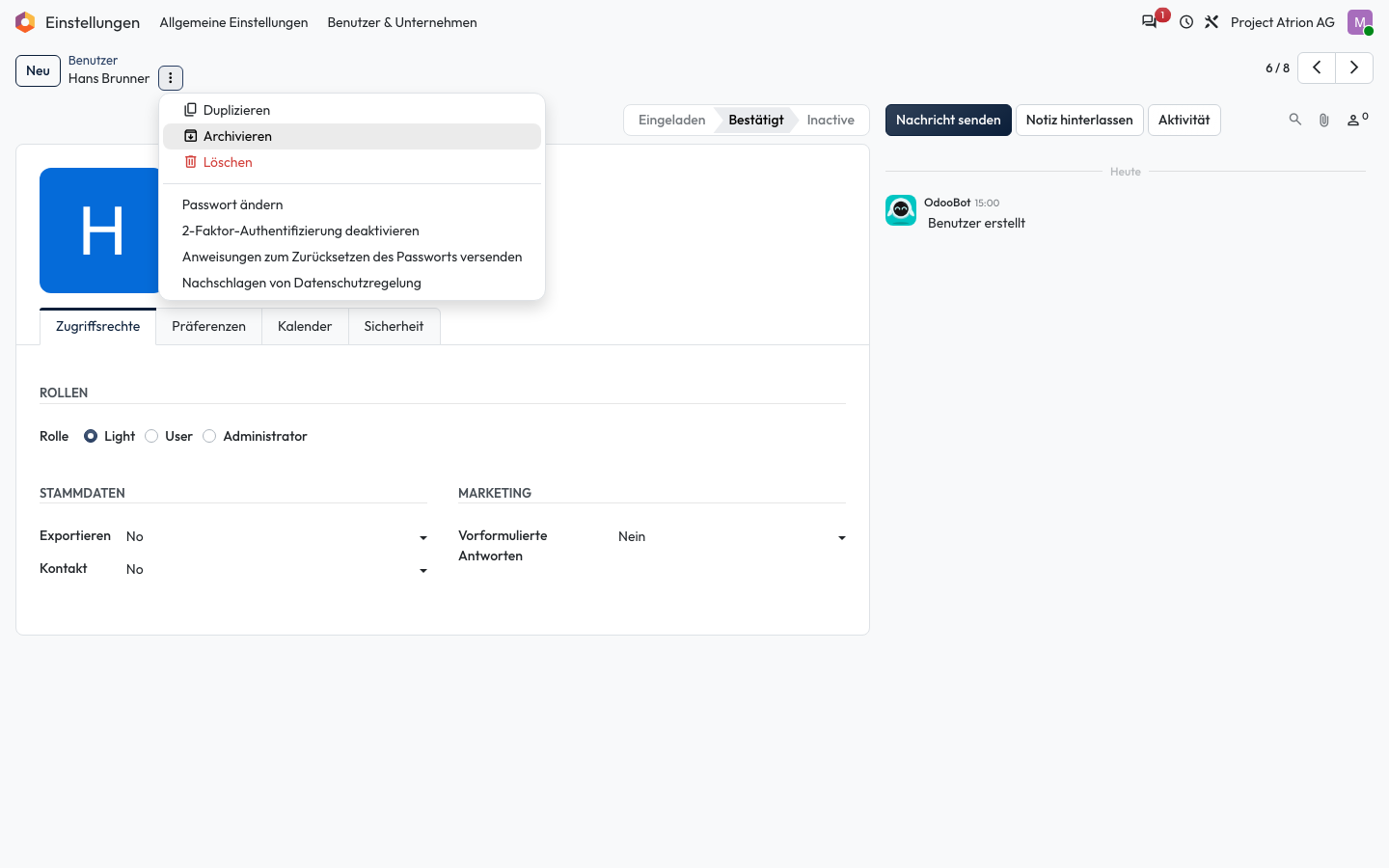1389x868 pixels.
Task: Switch to the Präferenzen tab
Action: 208,326
